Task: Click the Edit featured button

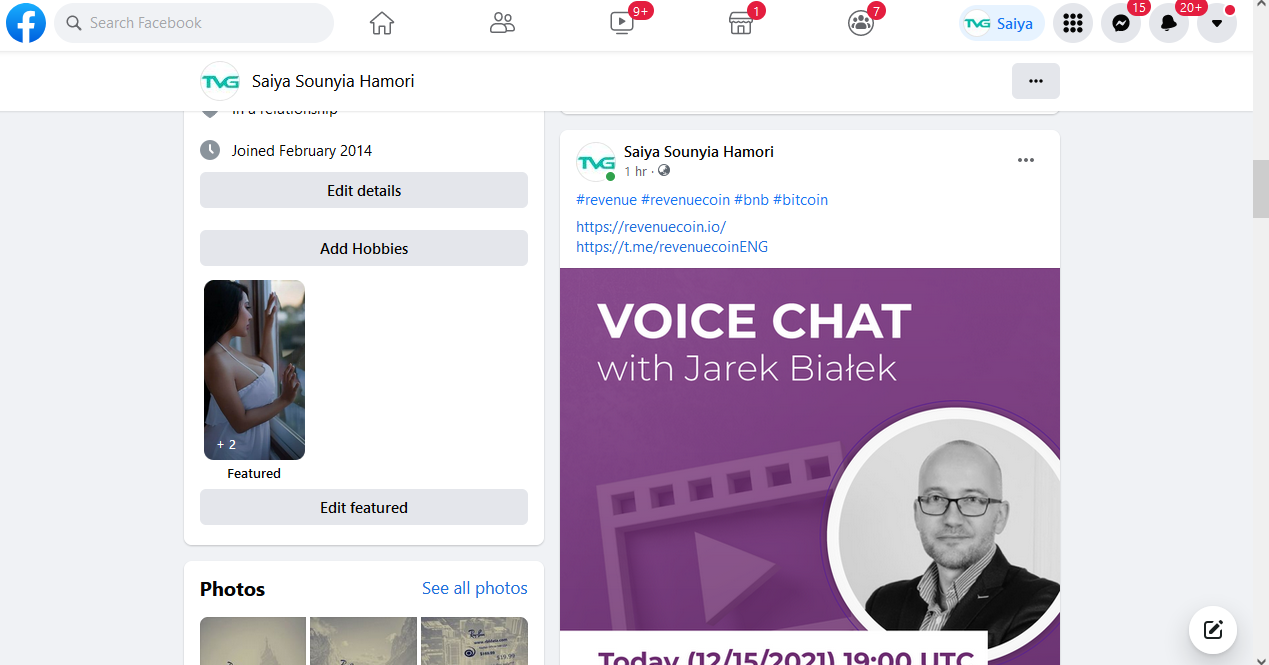Action: point(364,507)
